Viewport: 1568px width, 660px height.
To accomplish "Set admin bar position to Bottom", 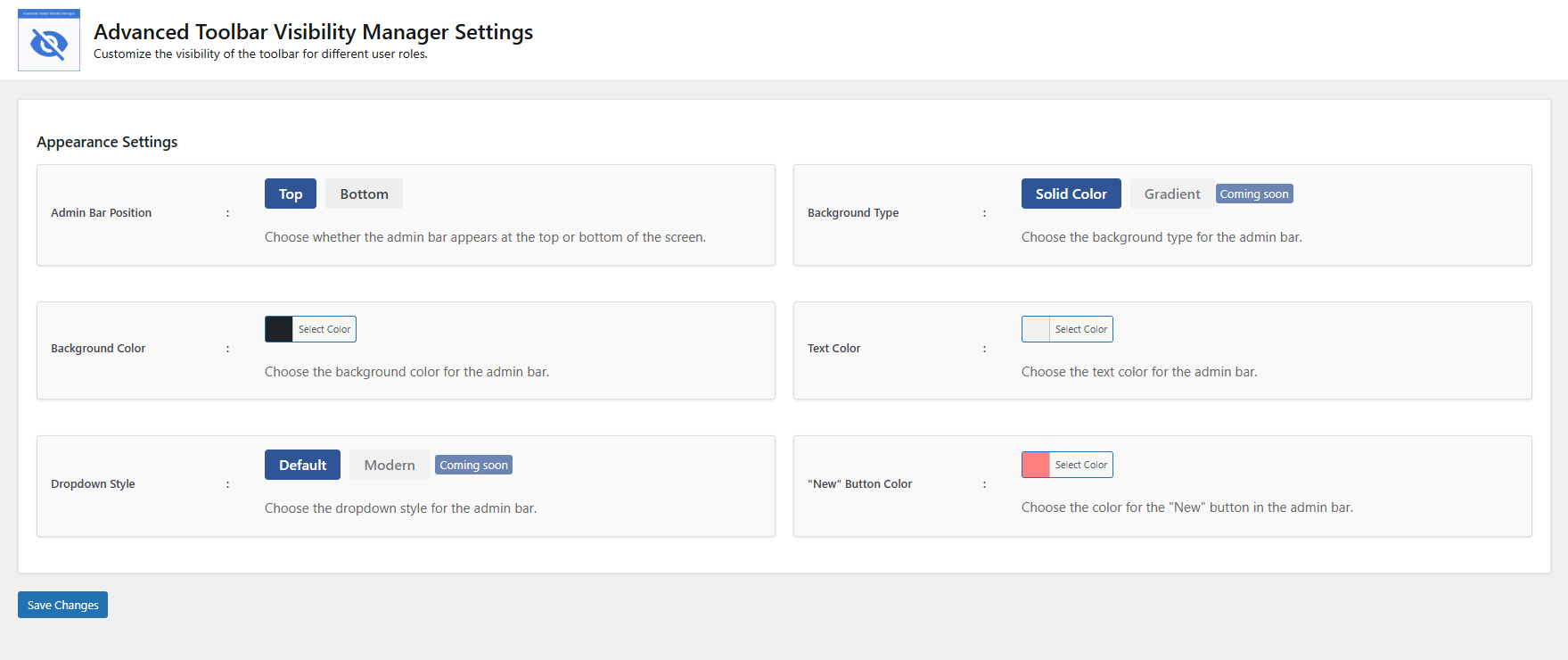I will coord(364,194).
